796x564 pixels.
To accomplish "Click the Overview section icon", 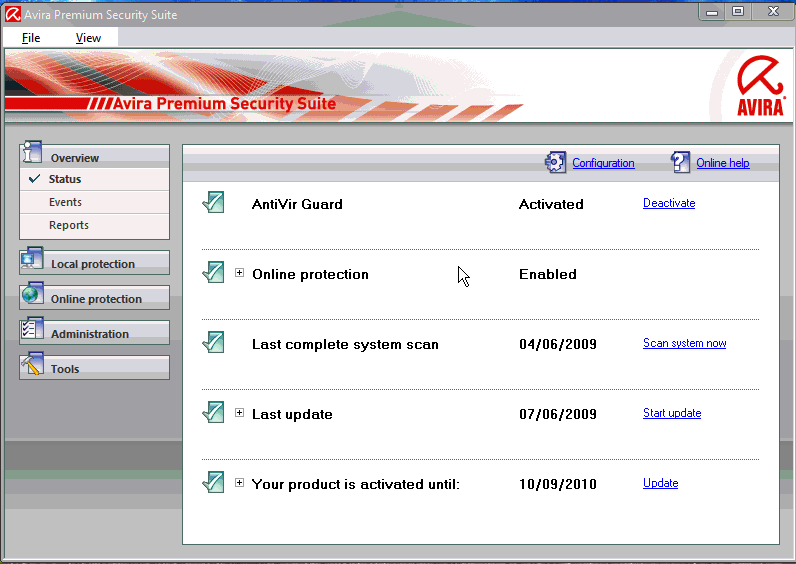I will (x=32, y=154).
